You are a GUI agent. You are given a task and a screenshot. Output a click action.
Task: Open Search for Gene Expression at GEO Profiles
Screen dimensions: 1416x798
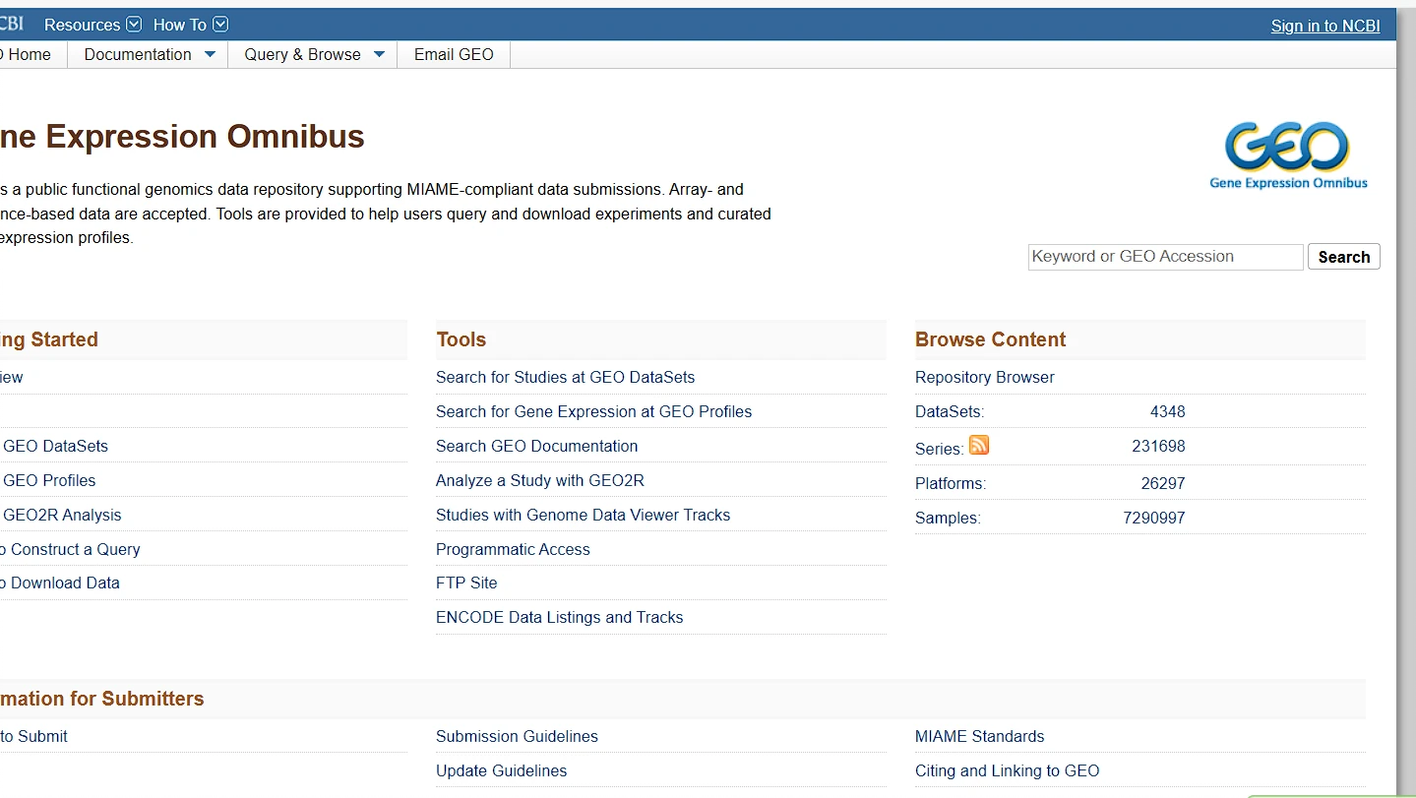coord(594,411)
